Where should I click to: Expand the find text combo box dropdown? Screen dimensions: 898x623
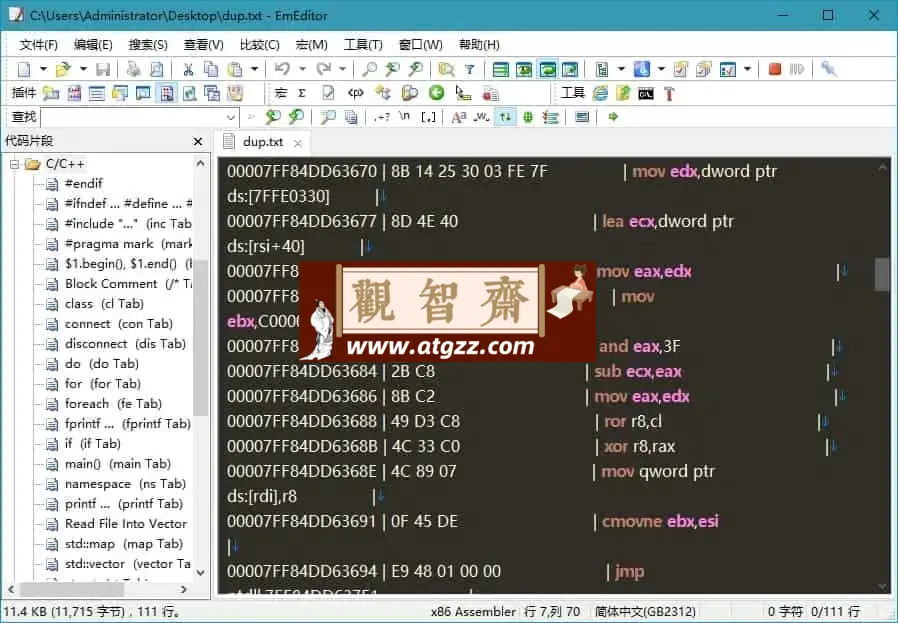tap(231, 117)
